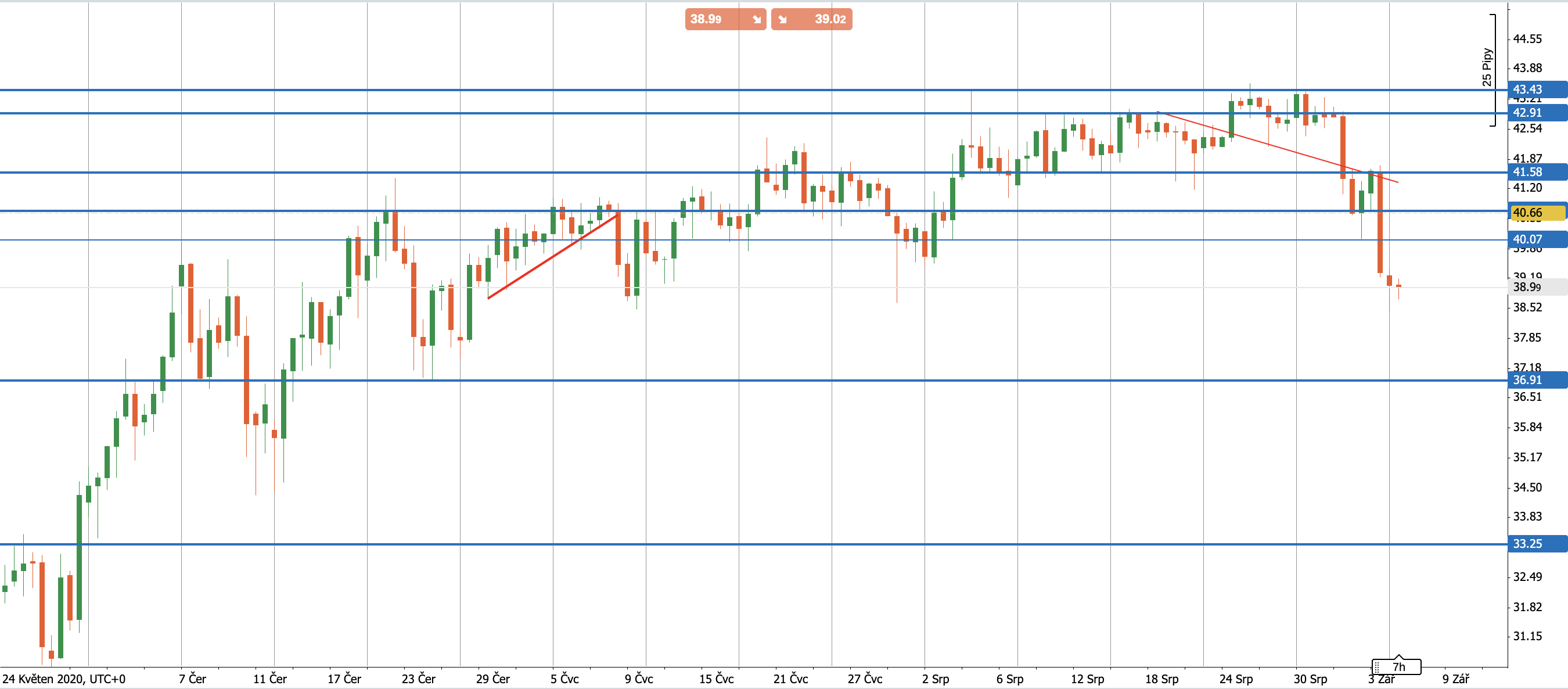Click the 31.82 price axis value

pos(1527,608)
